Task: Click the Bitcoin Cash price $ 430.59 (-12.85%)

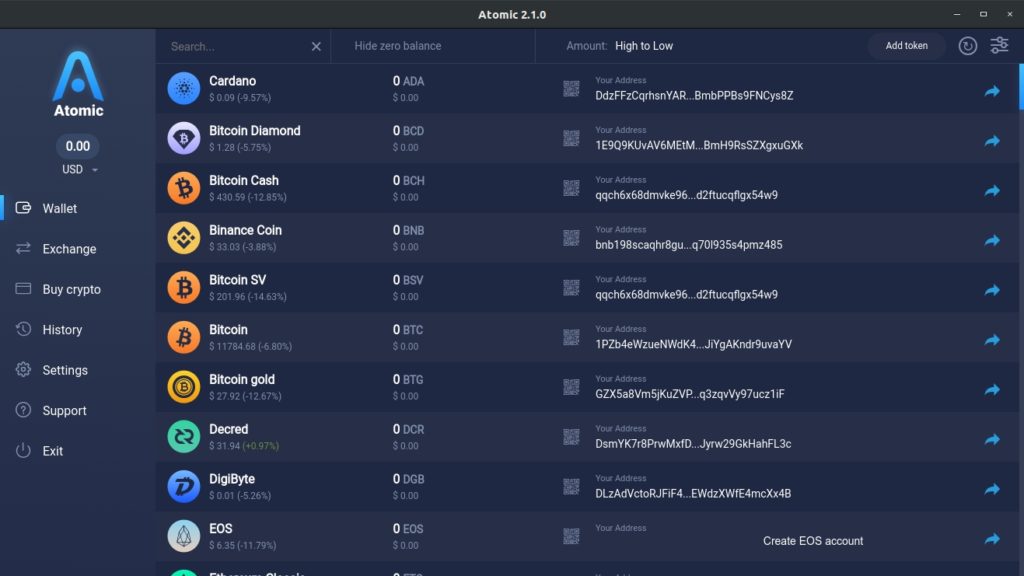Action: (x=248, y=197)
